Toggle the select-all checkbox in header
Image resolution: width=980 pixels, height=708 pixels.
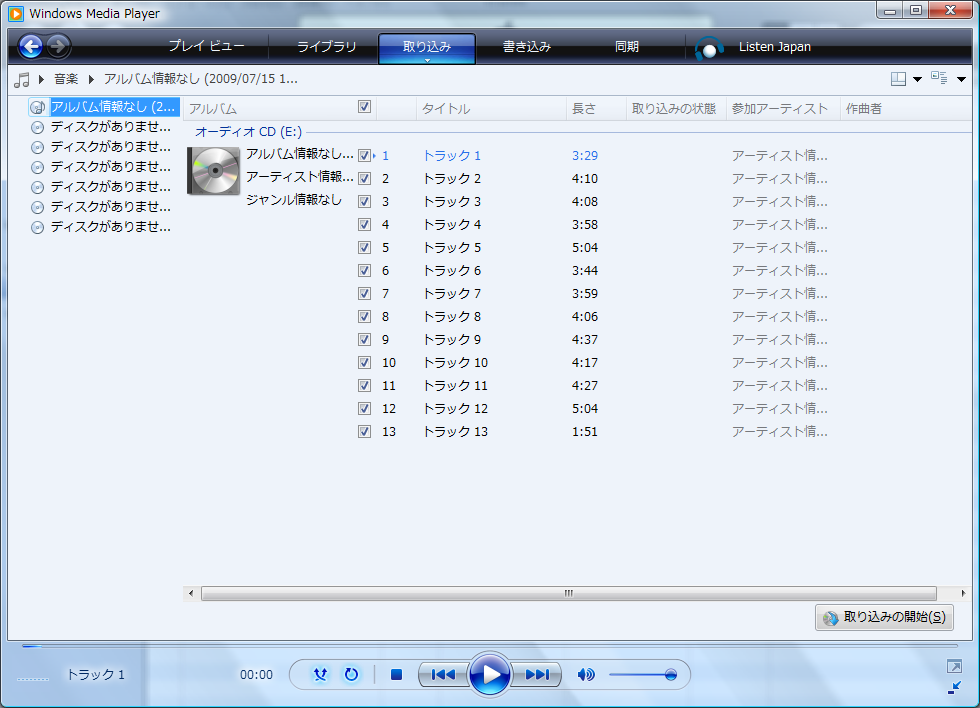365,107
